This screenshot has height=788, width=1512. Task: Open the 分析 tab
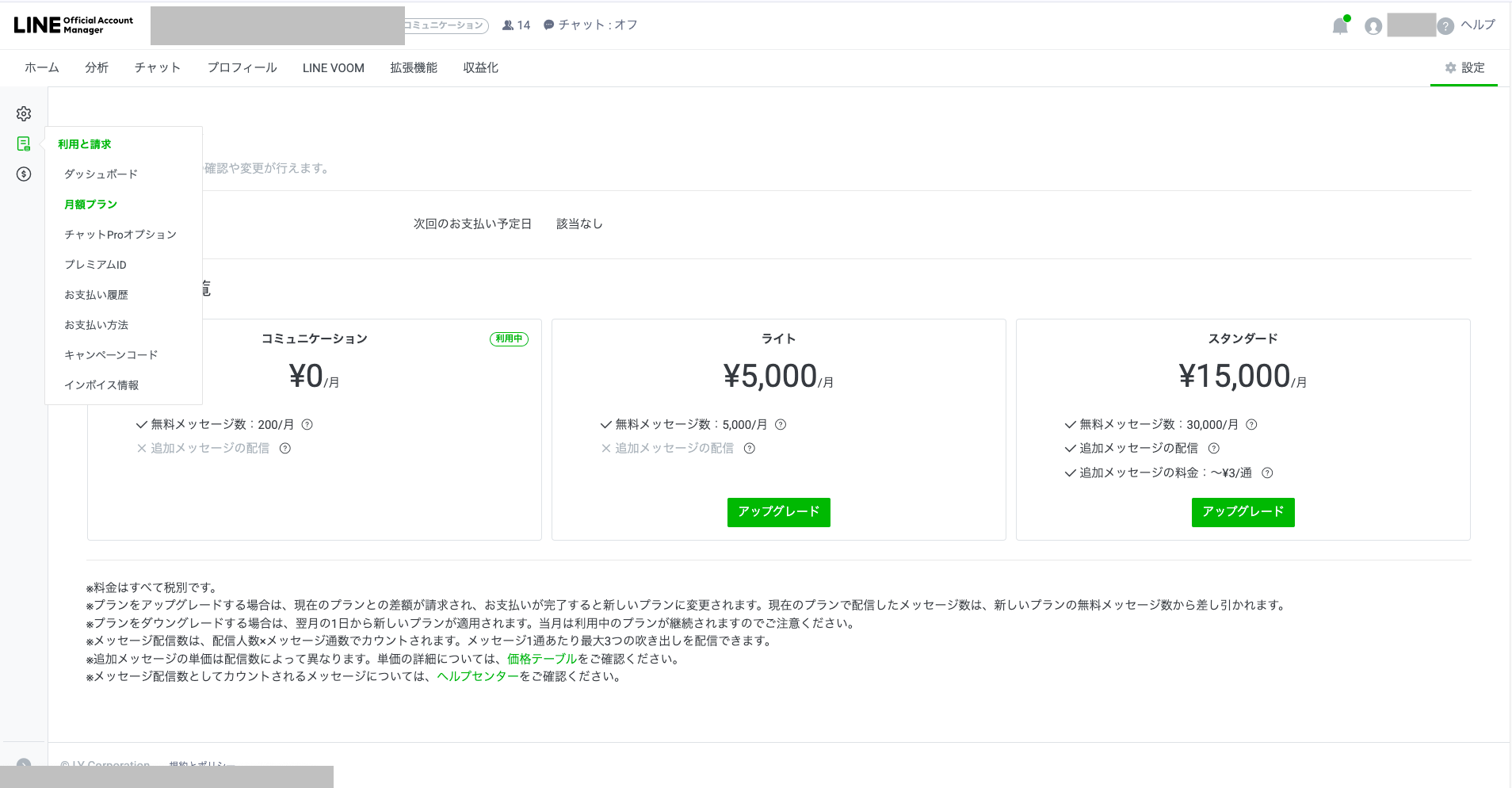97,68
